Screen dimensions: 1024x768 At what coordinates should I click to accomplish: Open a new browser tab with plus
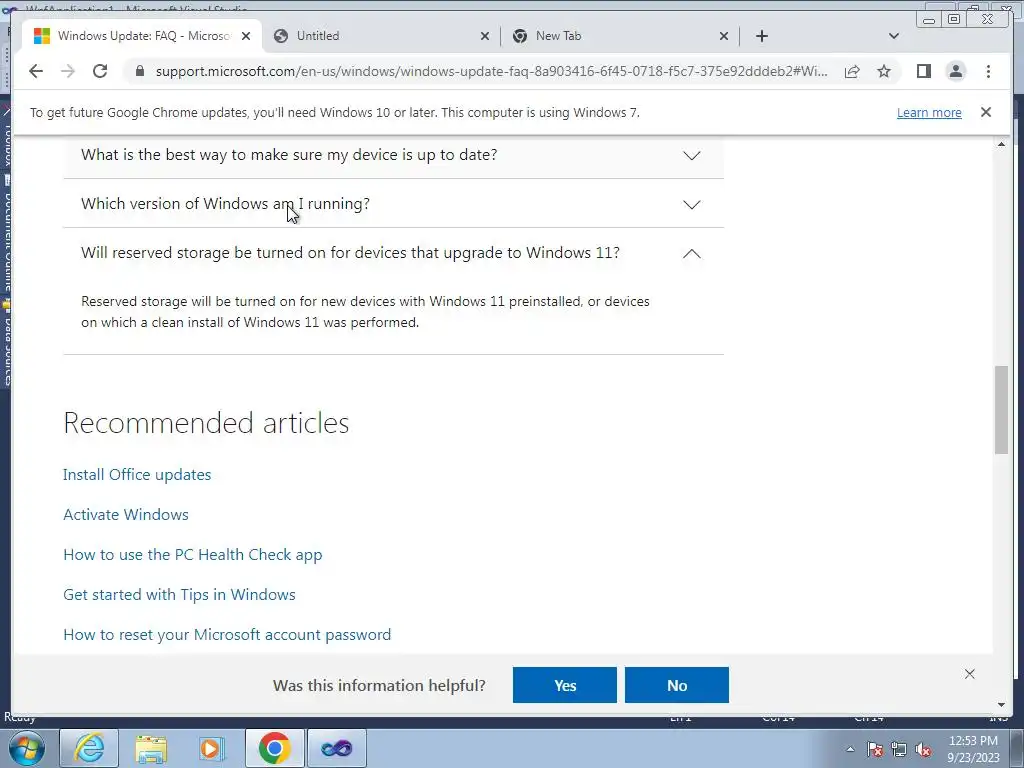point(761,36)
